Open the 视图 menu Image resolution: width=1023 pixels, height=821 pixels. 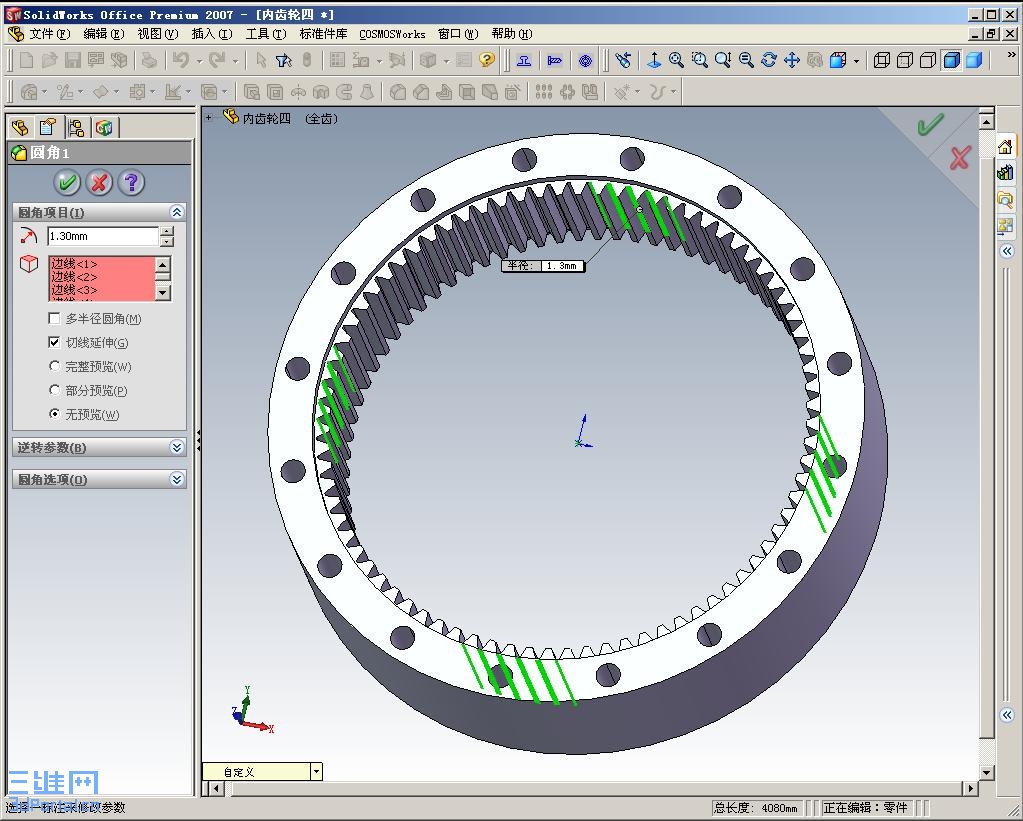pyautogui.click(x=158, y=33)
